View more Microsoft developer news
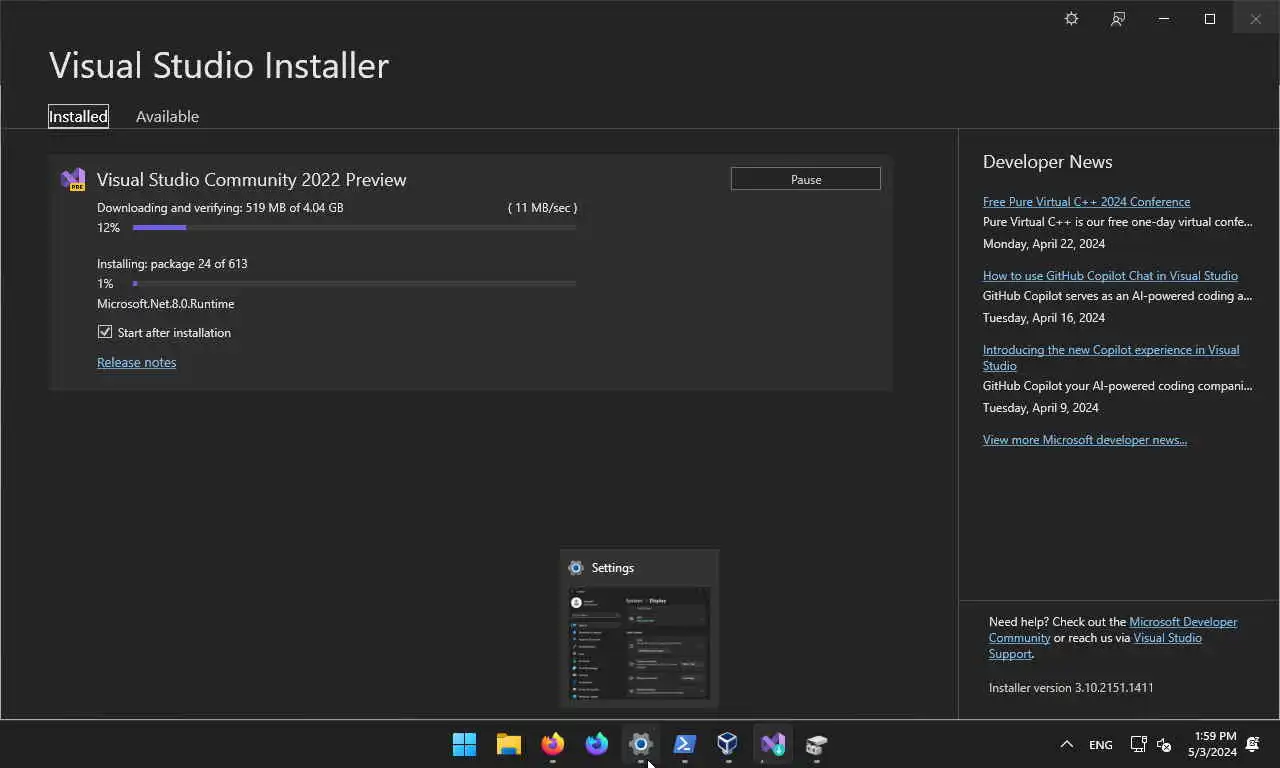The image size is (1280, 768). click(1085, 440)
